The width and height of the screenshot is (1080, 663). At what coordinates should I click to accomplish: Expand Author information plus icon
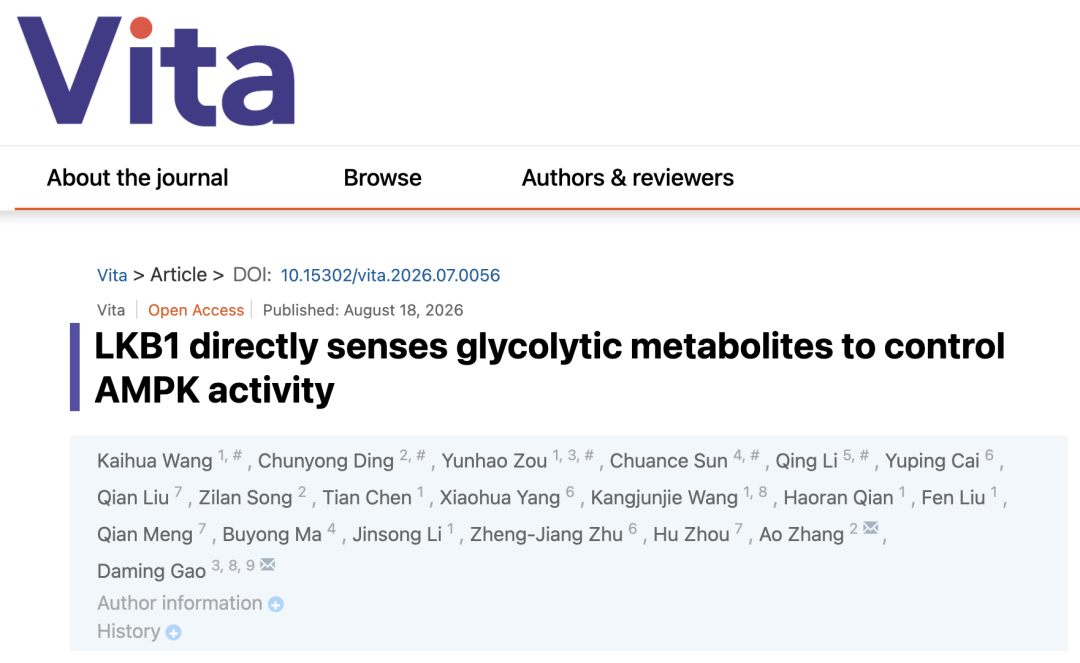(x=276, y=604)
